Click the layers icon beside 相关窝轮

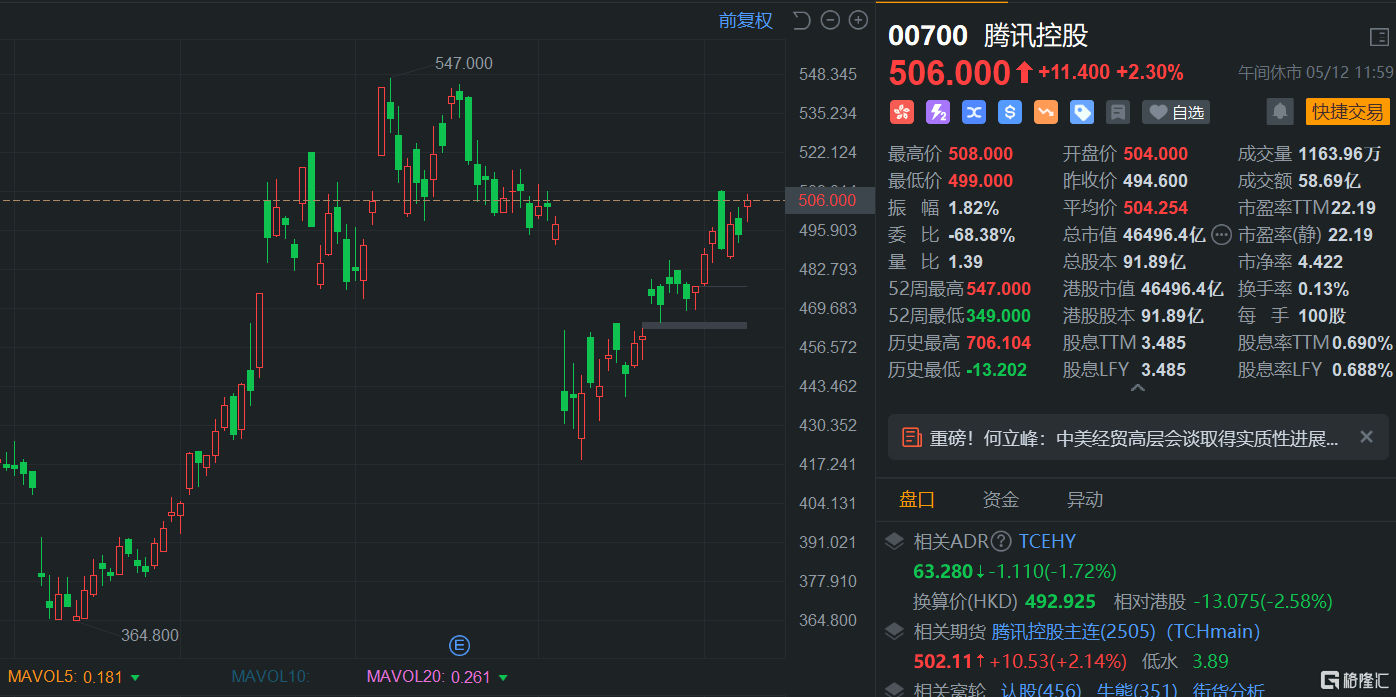(895, 689)
